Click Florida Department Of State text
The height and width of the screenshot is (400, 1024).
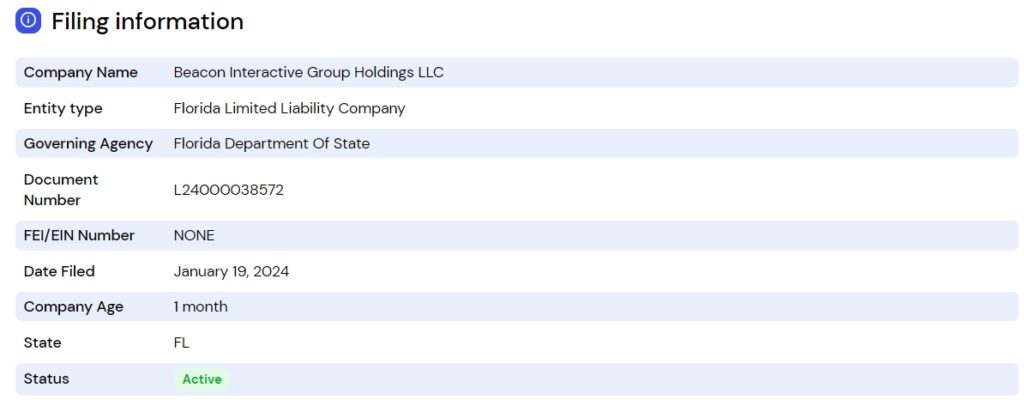pos(271,144)
